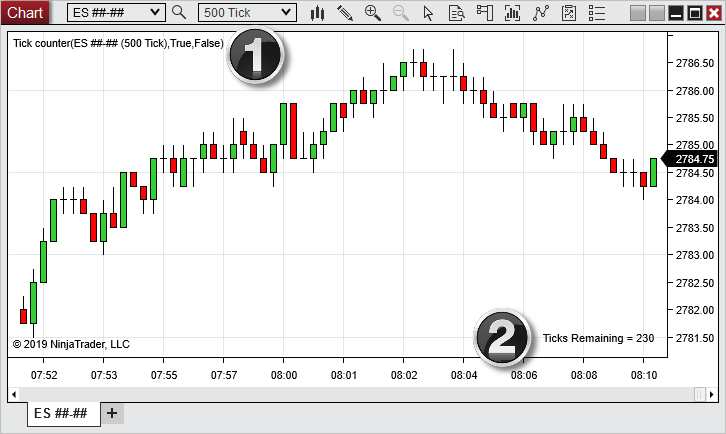Click the instrument search magnifier
This screenshot has height=434, width=726.
(180, 13)
